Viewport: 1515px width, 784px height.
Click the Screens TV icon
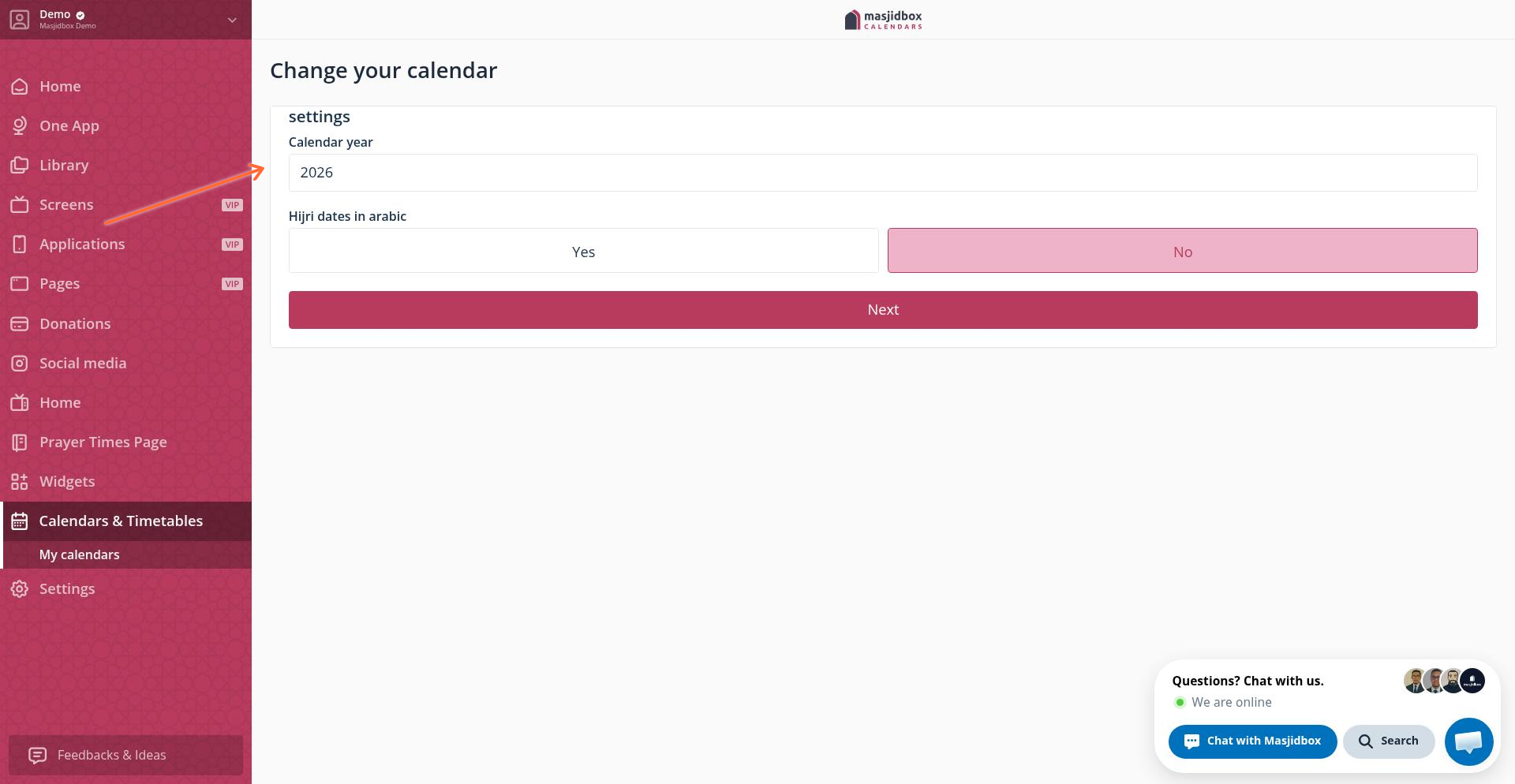(x=20, y=204)
